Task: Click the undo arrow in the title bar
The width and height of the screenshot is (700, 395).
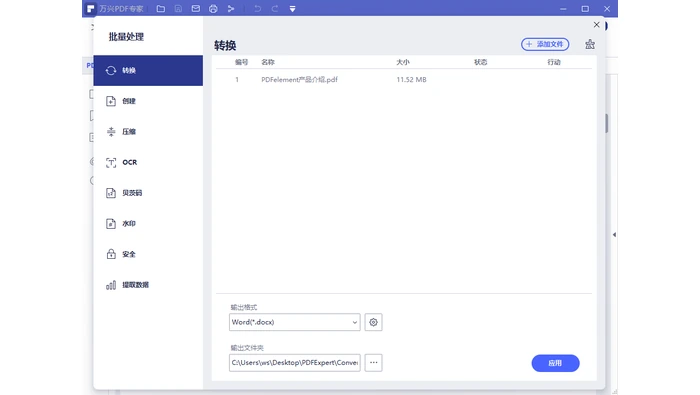Action: (258, 8)
